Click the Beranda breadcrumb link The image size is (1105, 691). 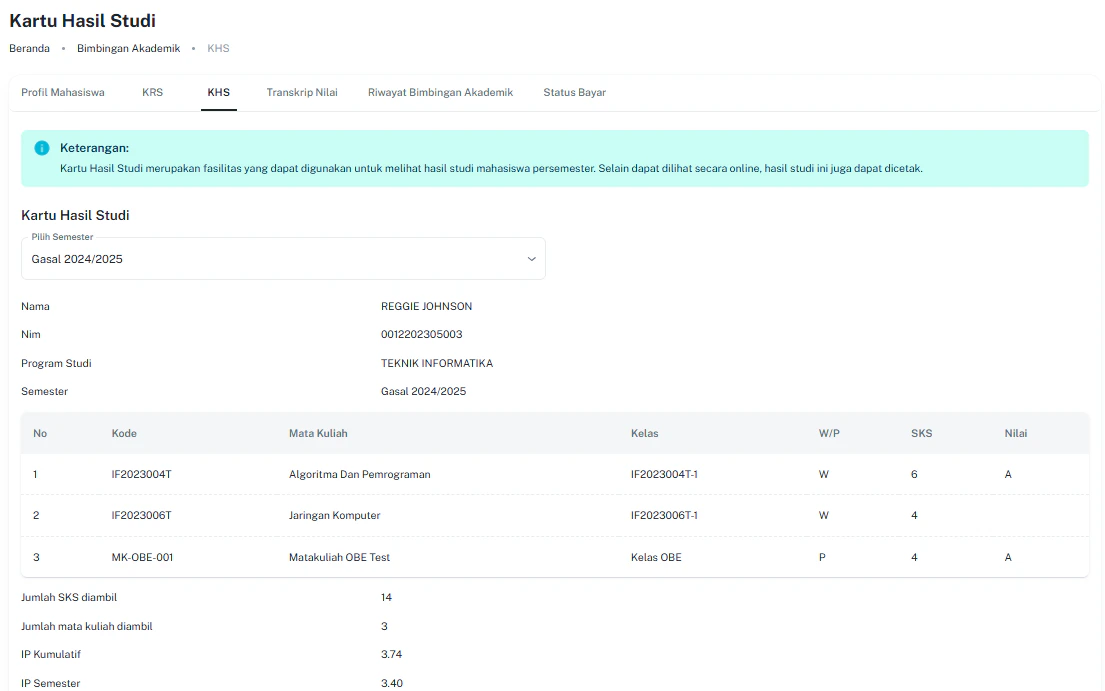tap(30, 49)
